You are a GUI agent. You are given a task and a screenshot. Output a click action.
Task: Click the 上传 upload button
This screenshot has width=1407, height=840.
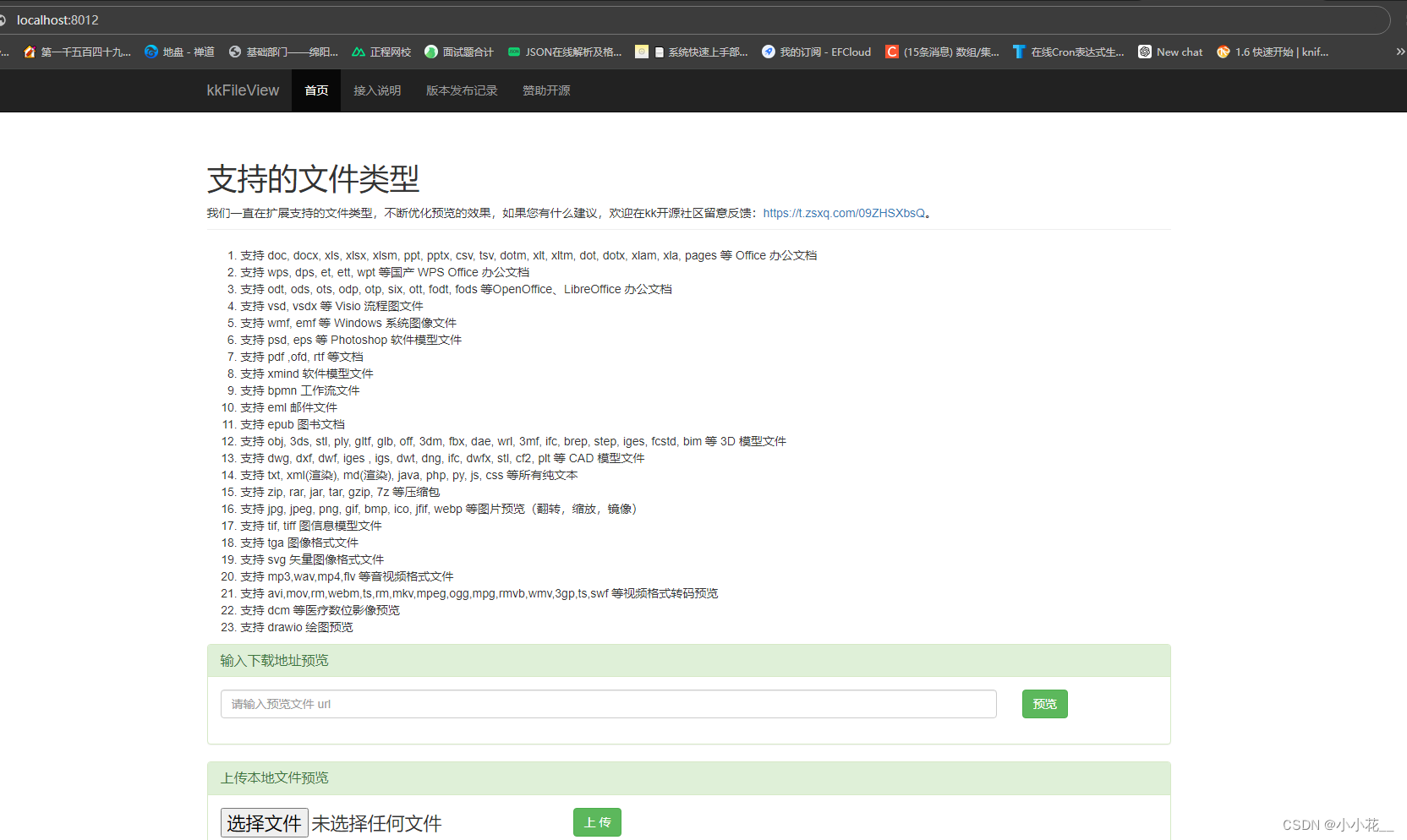(x=597, y=821)
